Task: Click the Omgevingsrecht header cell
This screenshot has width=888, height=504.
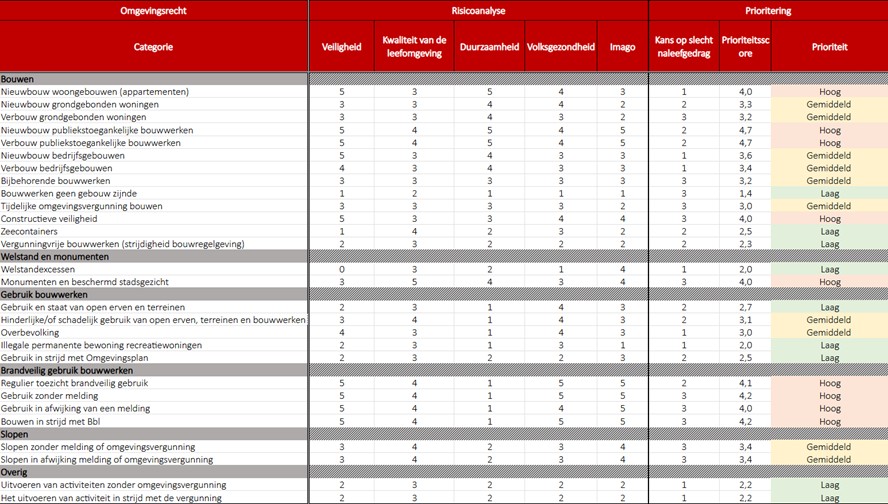Action: (153, 10)
